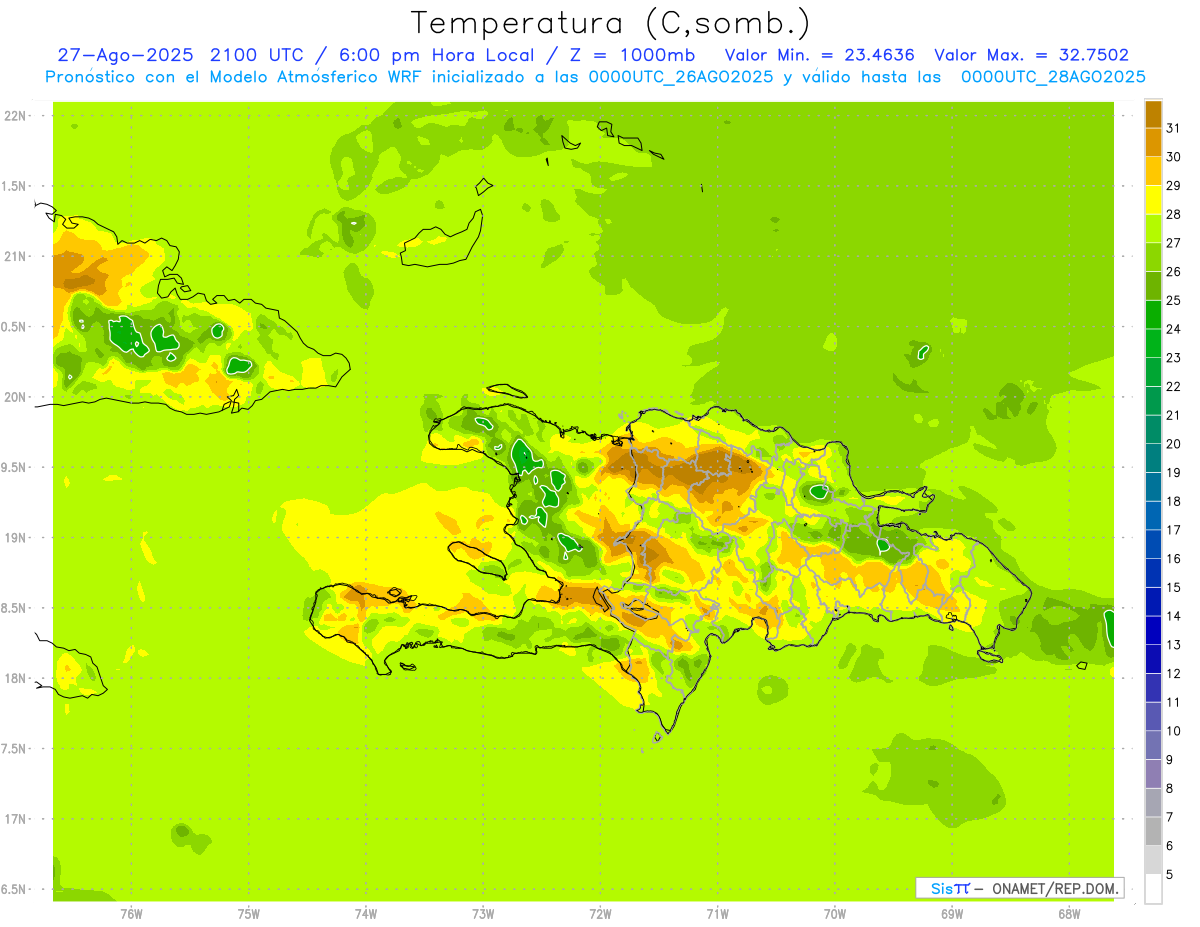
Task: Click the title "Temperatura (C,somb.)"
Action: pos(611,23)
